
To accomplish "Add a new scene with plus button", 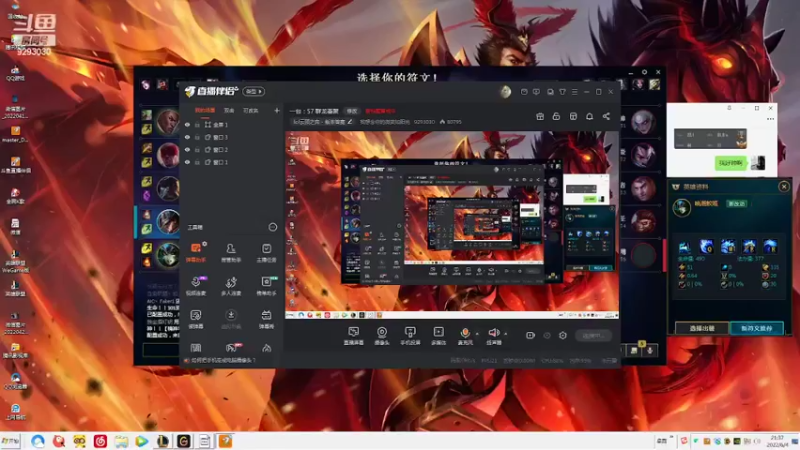I will (277, 110).
